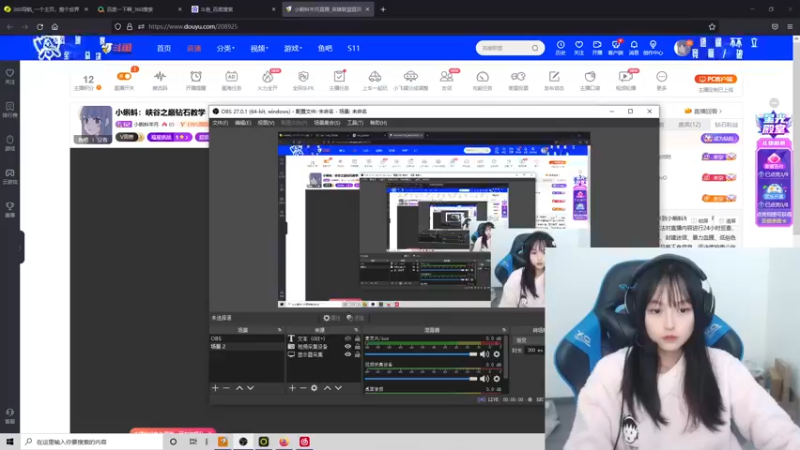Click the pencil edit icon in Douyu toolbar
This screenshot has width=800, height=450.
(x=554, y=77)
